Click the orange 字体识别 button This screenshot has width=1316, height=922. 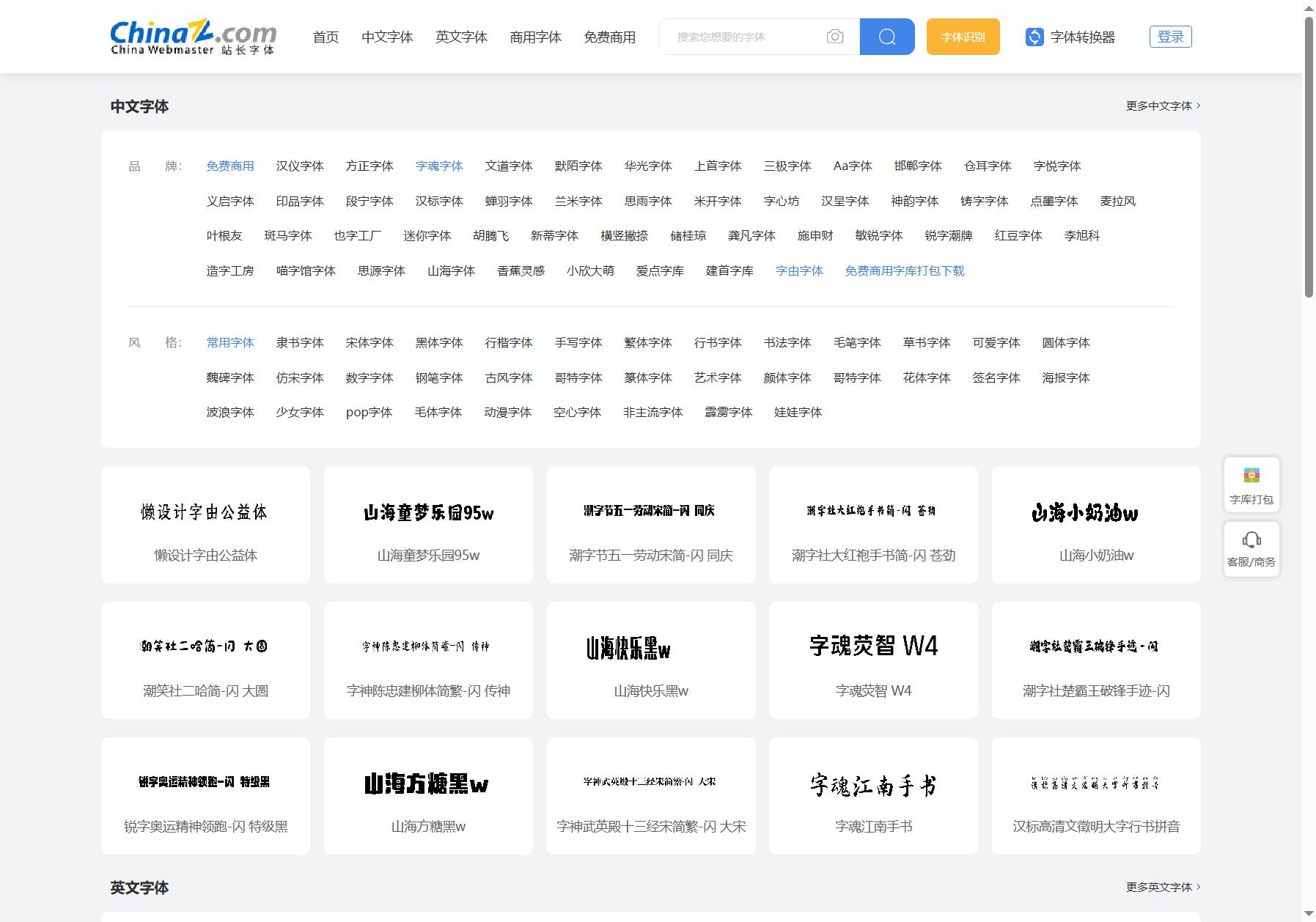(963, 37)
